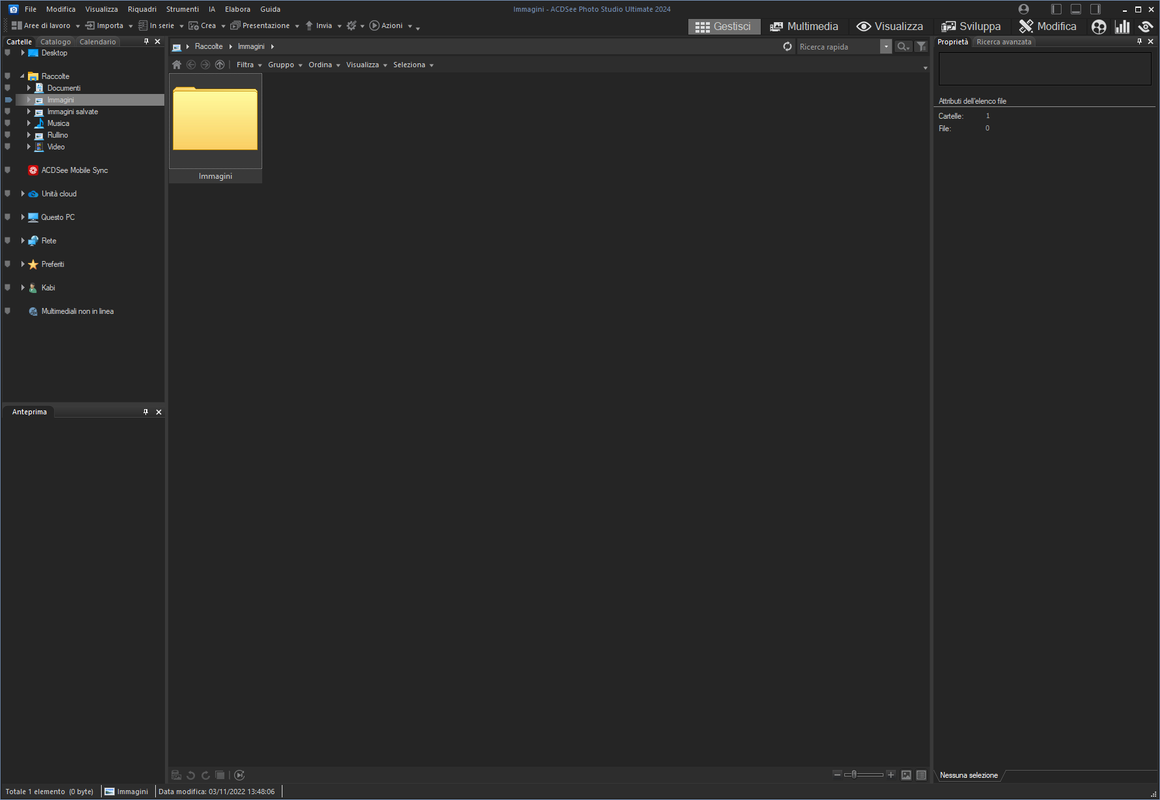The image size is (1160, 800).
Task: Switch to the Ricerca avanzata tab
Action: pos(1003,42)
